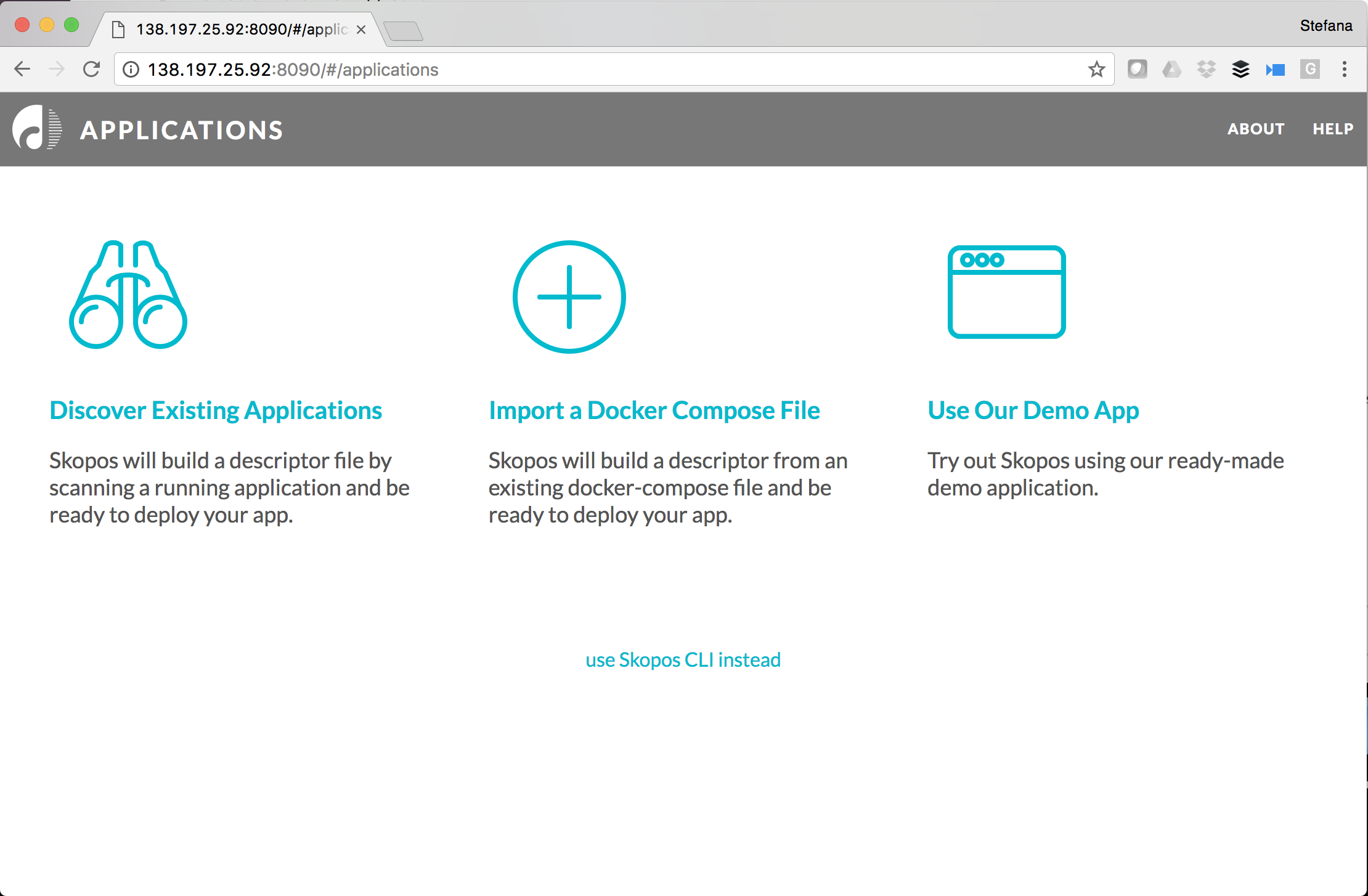
Task: Click the 'Try out Skopos using our ready-made' text
Action: pos(1106,461)
